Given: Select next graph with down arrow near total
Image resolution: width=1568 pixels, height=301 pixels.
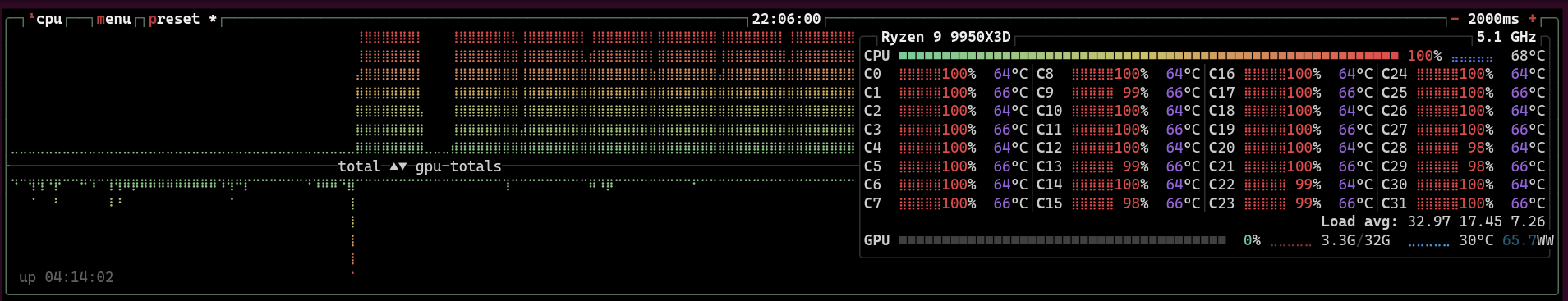Looking at the screenshot, I should pos(402,166).
